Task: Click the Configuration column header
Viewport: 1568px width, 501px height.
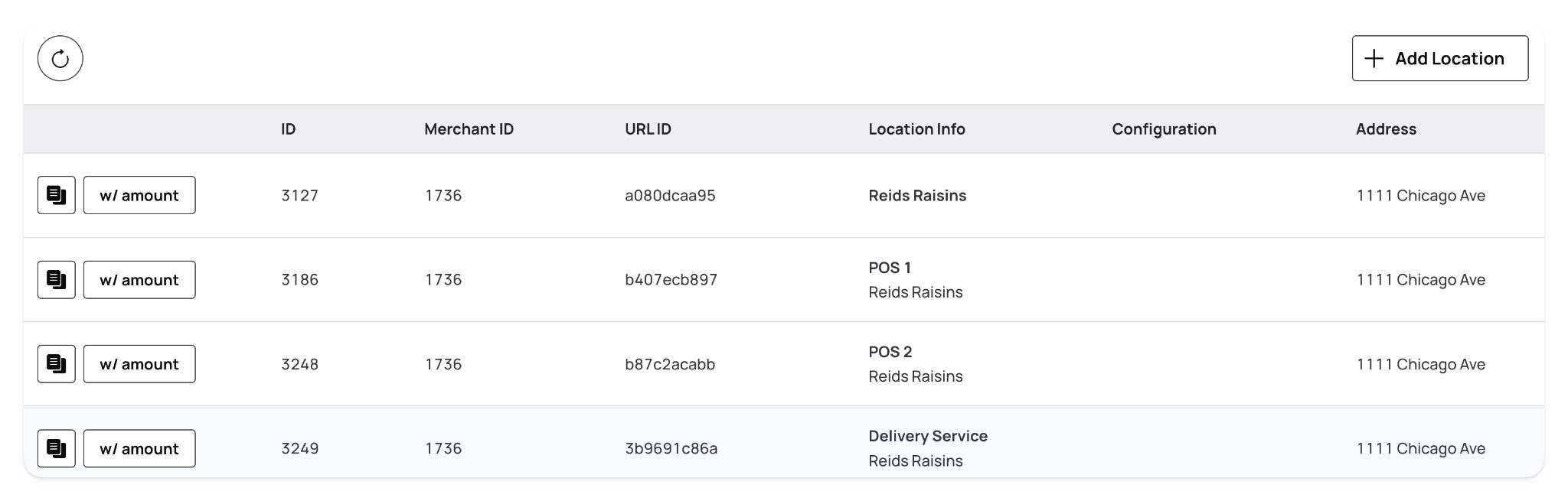Action: pyautogui.click(x=1164, y=129)
